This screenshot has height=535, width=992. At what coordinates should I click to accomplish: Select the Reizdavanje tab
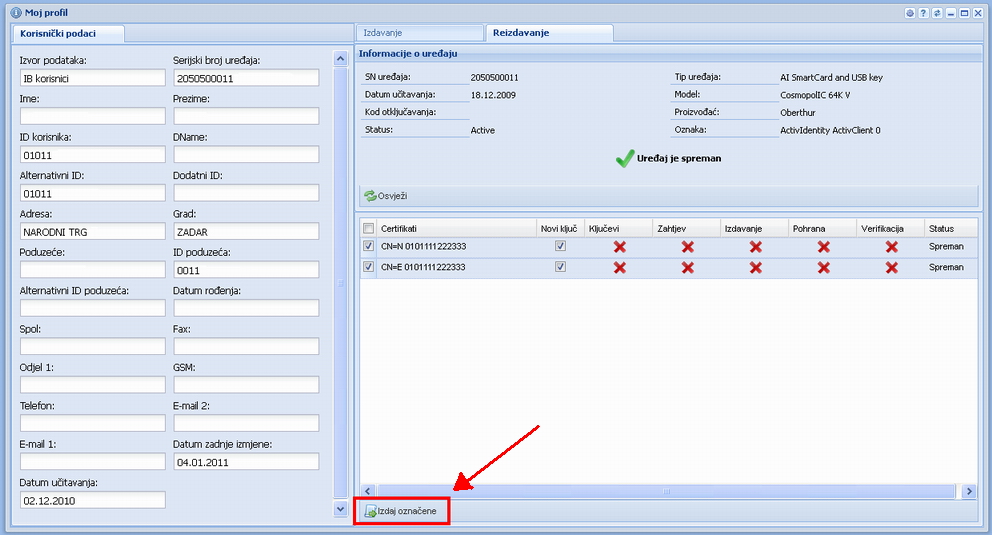point(548,33)
